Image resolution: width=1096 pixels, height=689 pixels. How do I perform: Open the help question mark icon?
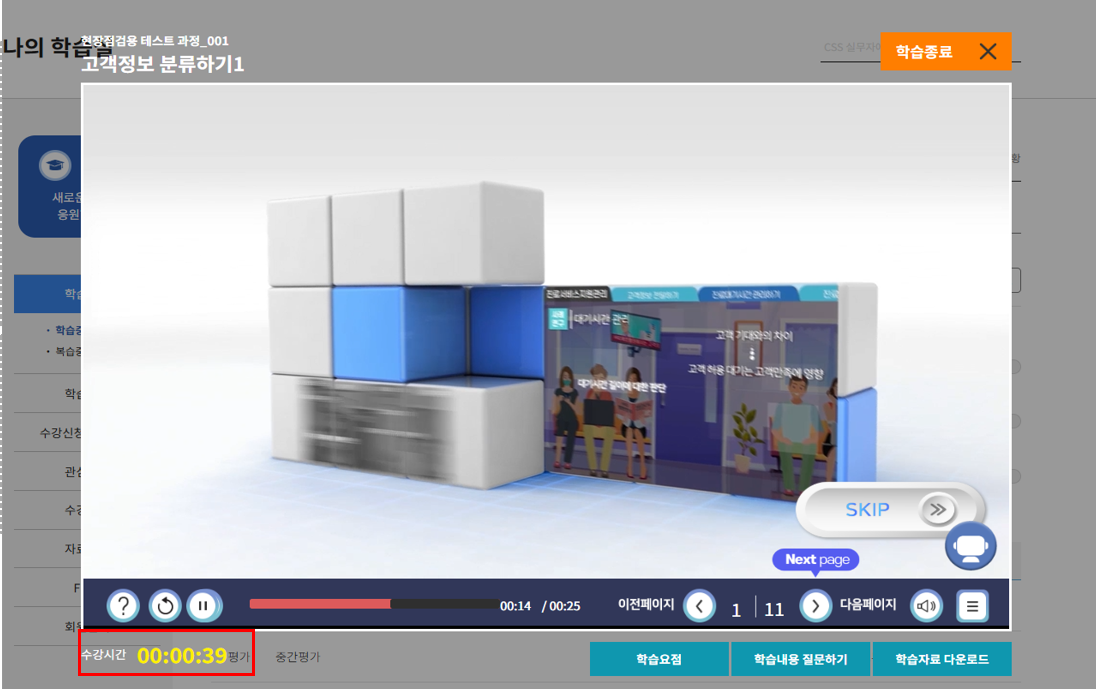tap(123, 605)
